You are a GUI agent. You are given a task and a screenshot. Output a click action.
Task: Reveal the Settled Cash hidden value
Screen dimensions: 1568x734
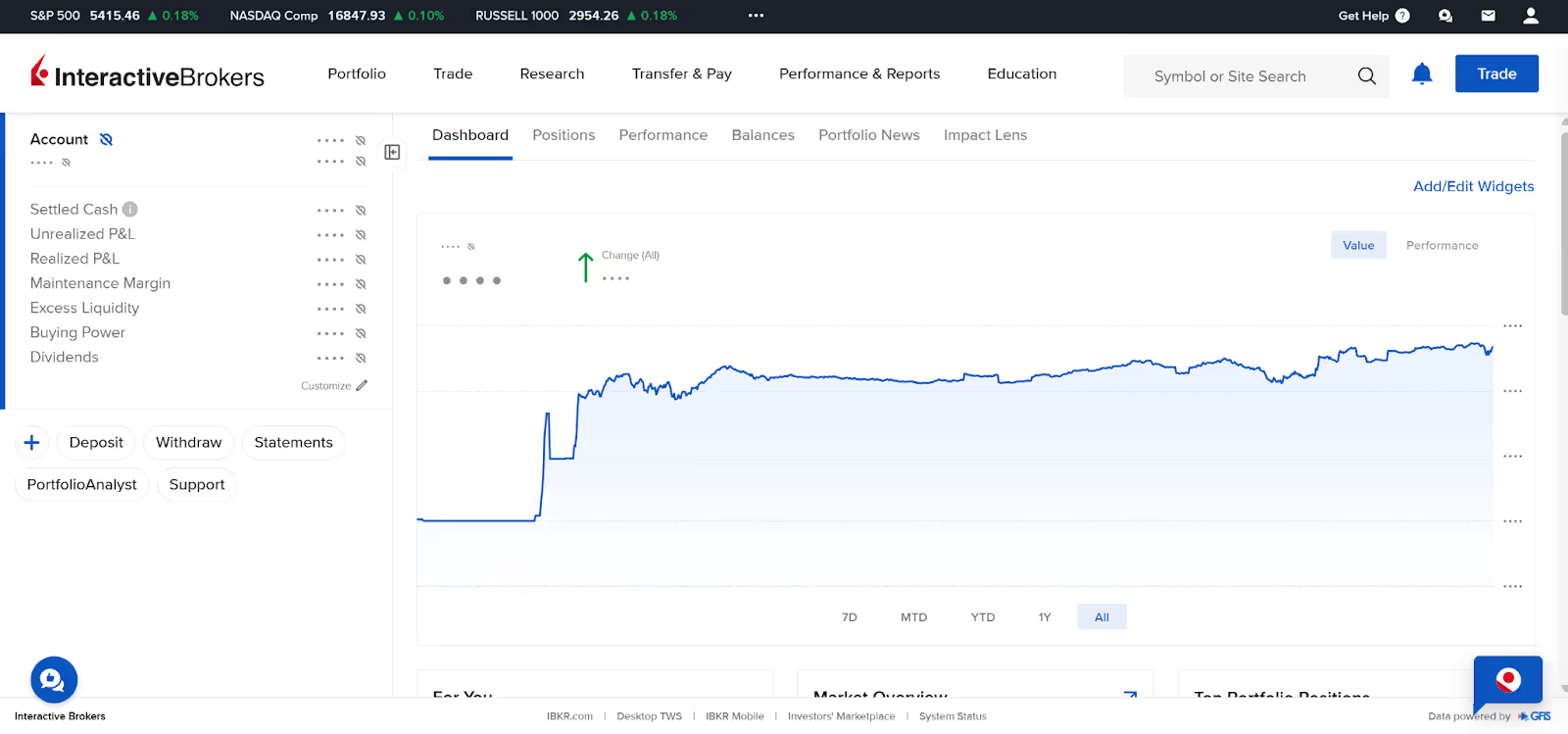pos(361,210)
